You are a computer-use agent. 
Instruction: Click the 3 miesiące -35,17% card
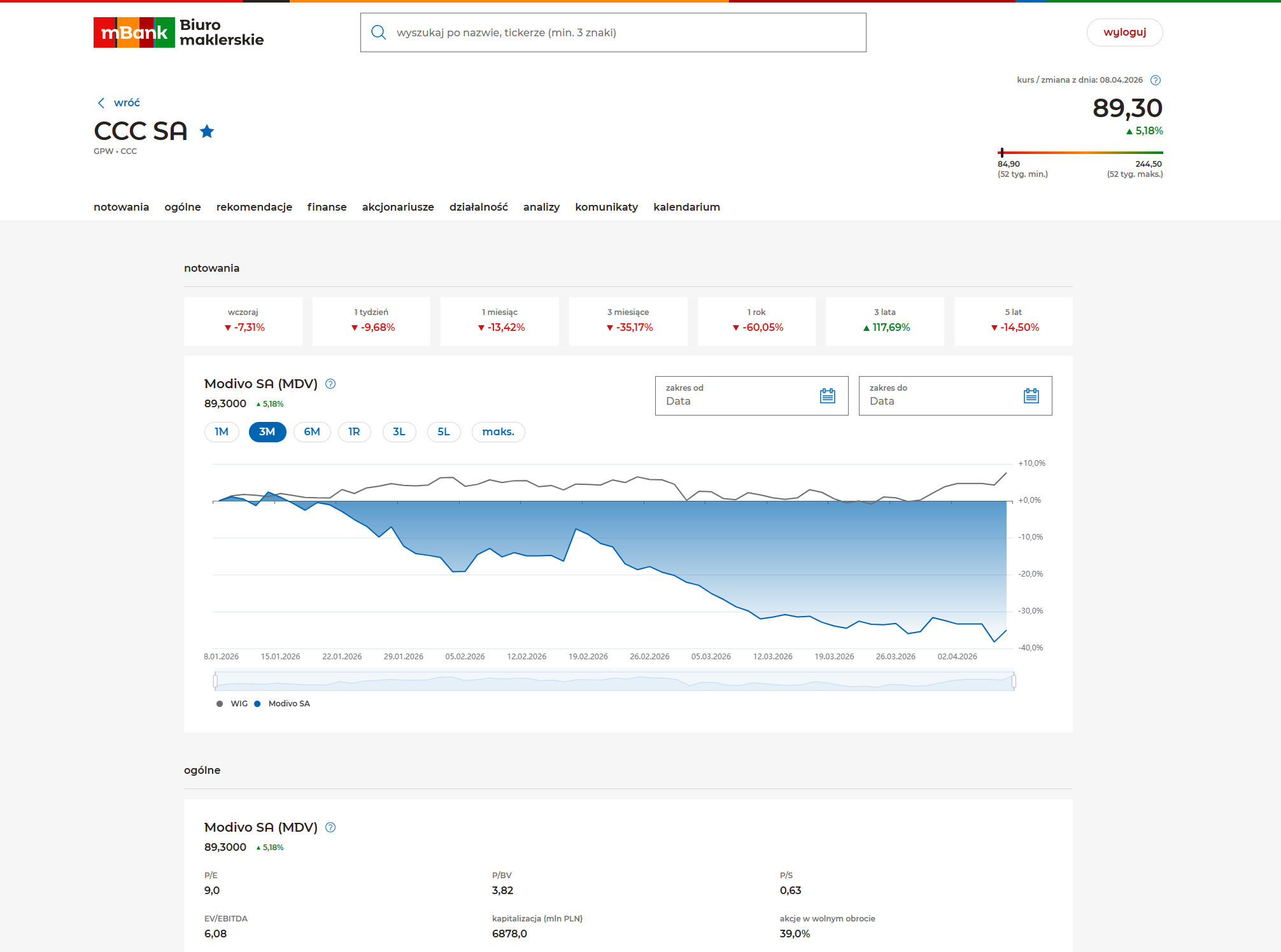pos(628,321)
